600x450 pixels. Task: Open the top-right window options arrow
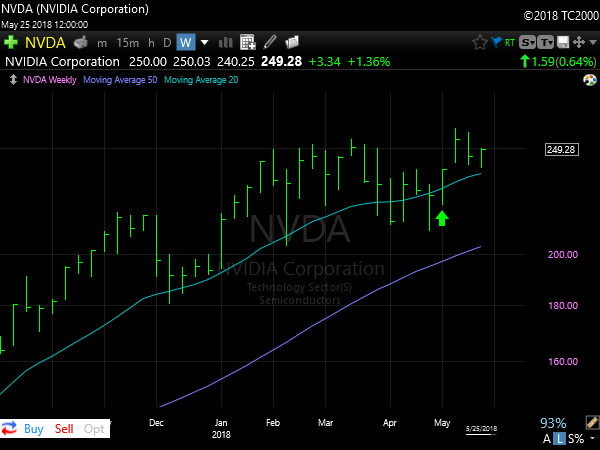[x=593, y=42]
